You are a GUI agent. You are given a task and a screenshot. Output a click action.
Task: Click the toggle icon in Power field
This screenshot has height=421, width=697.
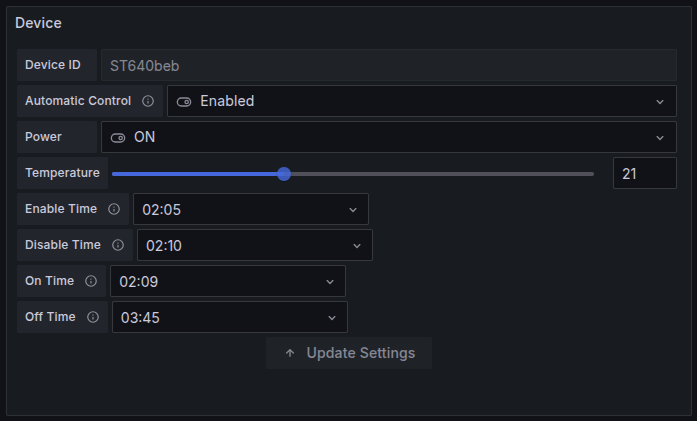[118, 137]
